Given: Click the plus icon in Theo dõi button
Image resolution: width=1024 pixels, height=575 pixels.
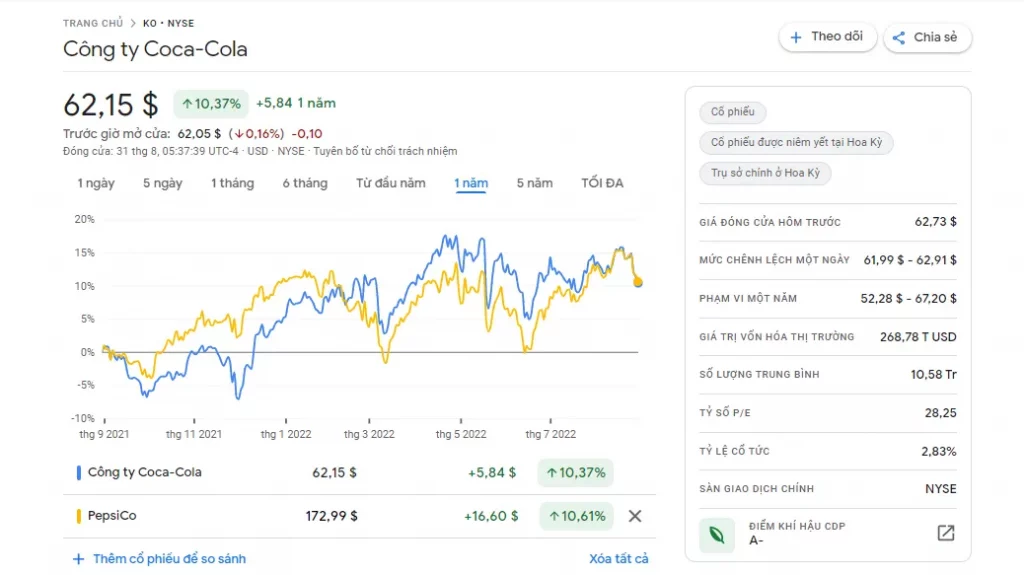Looking at the screenshot, I should [795, 37].
